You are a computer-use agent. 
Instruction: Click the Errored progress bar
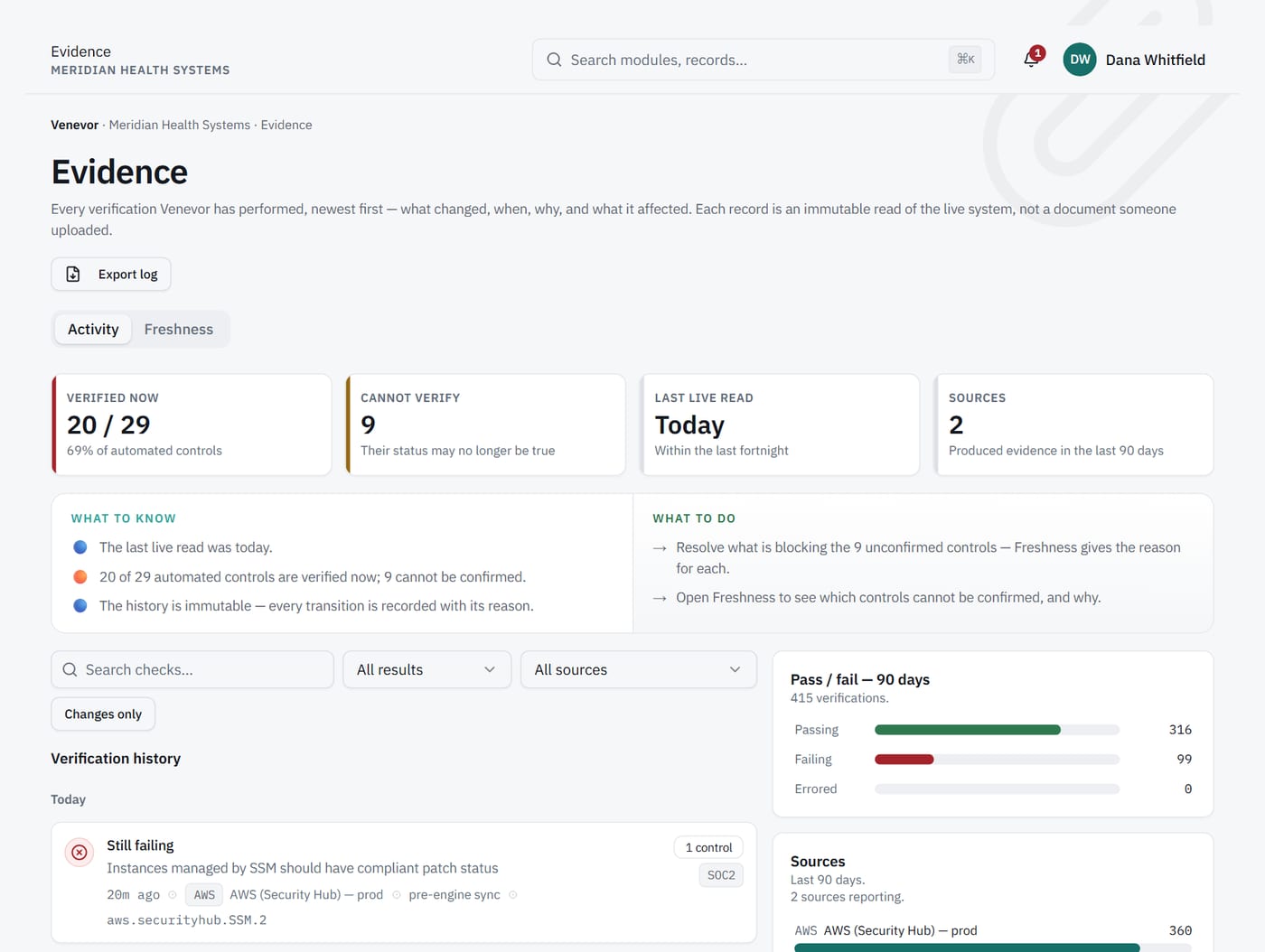[997, 789]
